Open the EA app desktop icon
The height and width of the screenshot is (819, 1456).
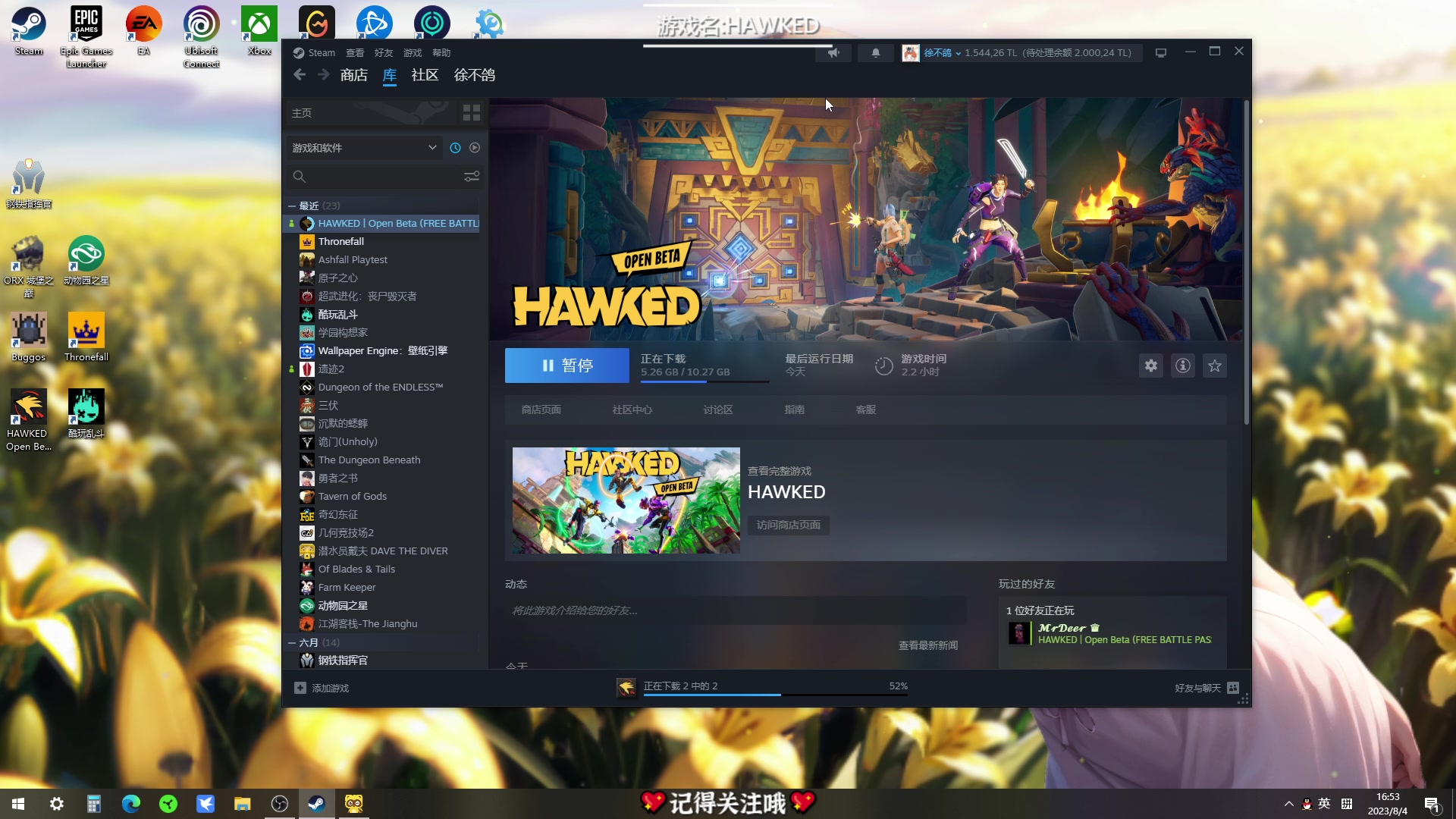[144, 31]
